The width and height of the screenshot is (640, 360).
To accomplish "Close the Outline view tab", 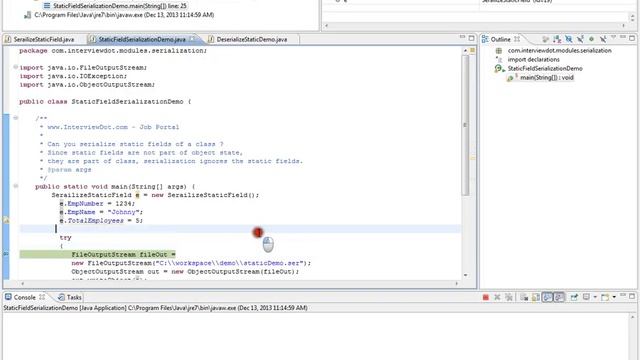I will point(517,39).
